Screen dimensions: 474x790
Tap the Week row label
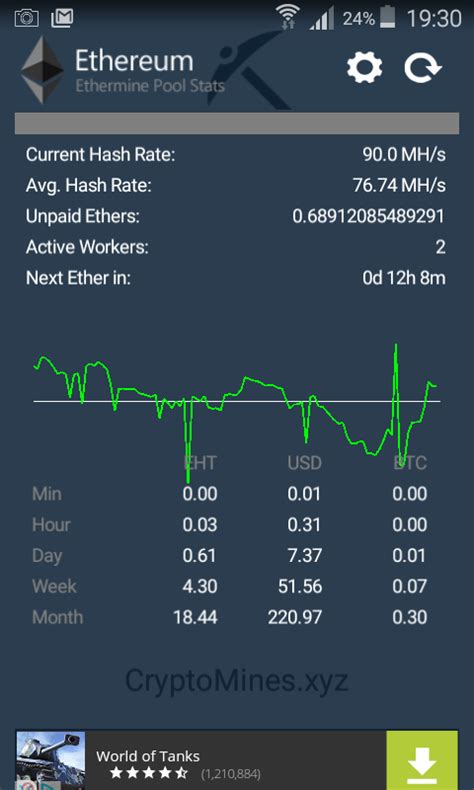coord(54,586)
